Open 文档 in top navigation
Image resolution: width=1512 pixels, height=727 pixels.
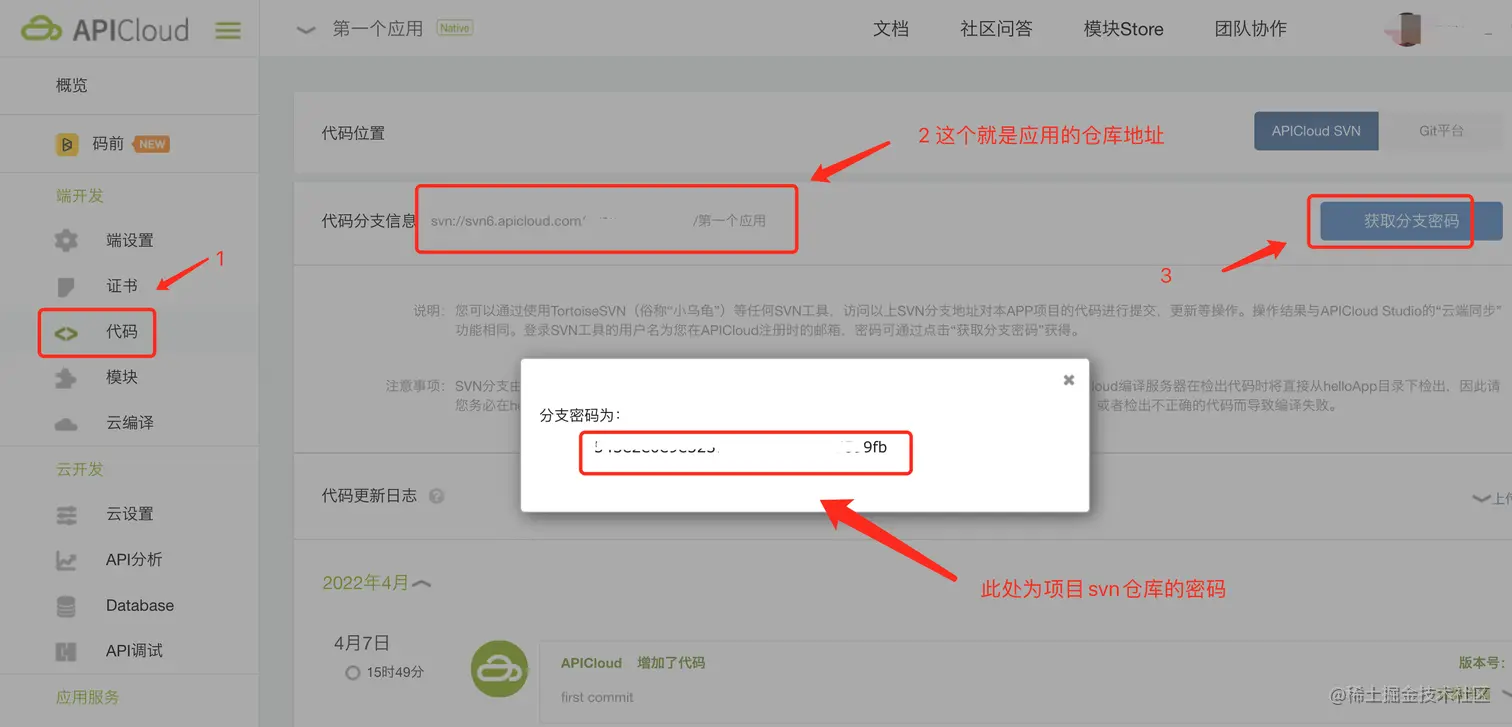coord(891,29)
